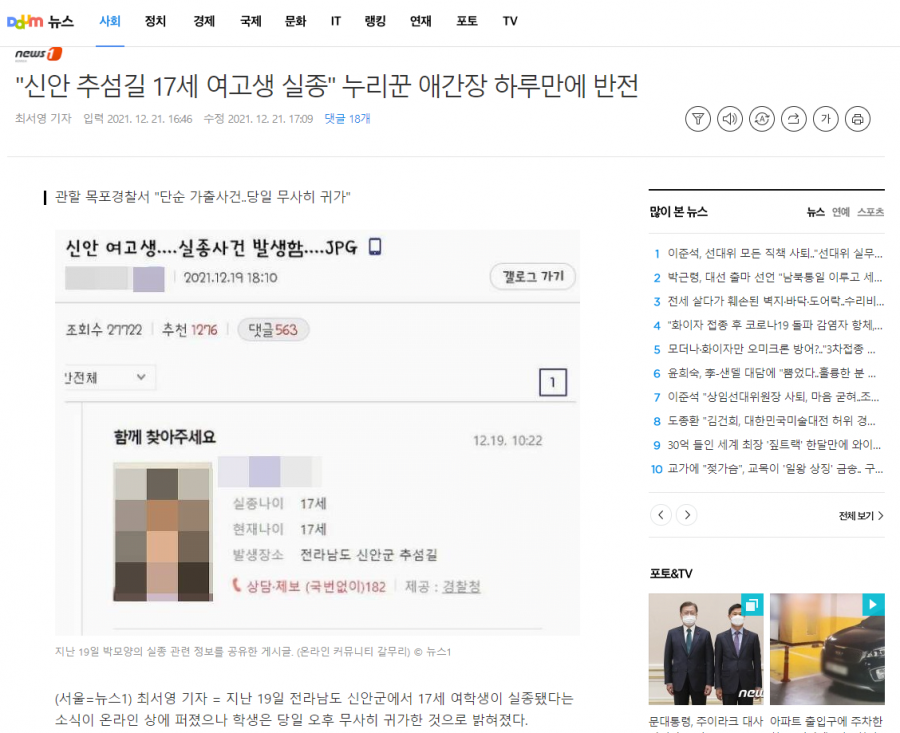
Task: Open 전체 보기 for most-viewed news
Action: (861, 516)
